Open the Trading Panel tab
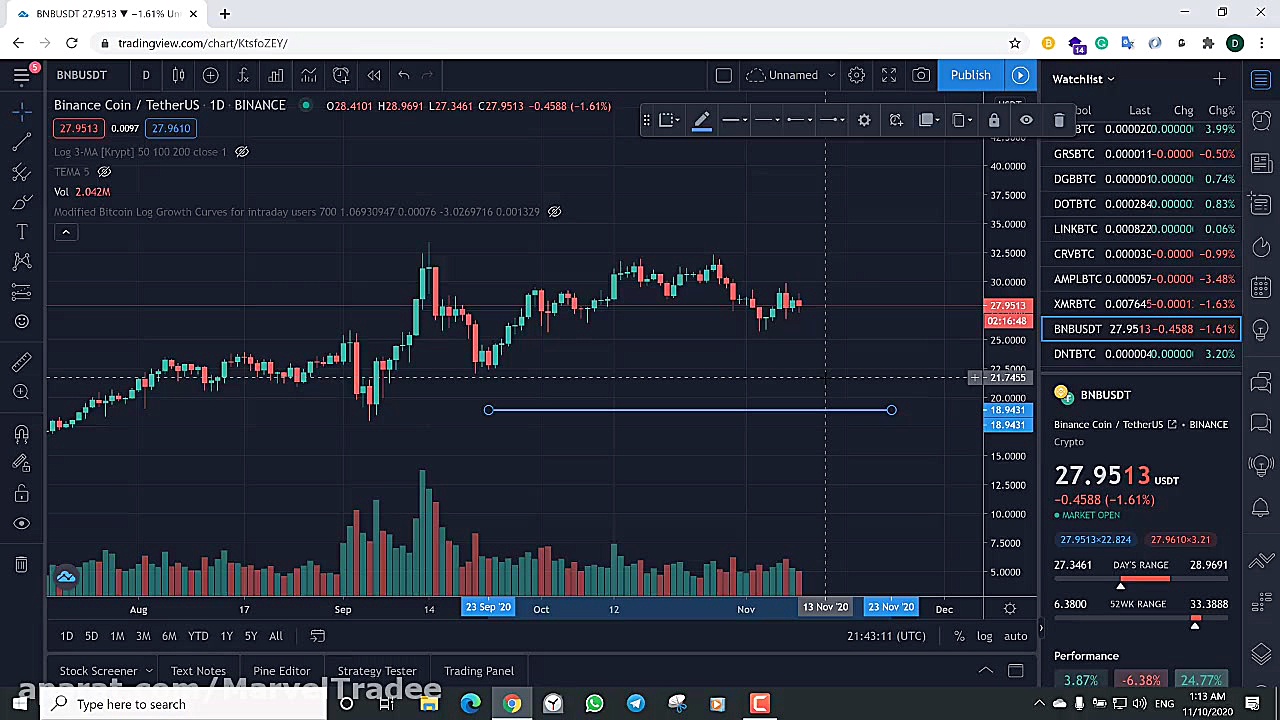The image size is (1280, 720). point(479,671)
